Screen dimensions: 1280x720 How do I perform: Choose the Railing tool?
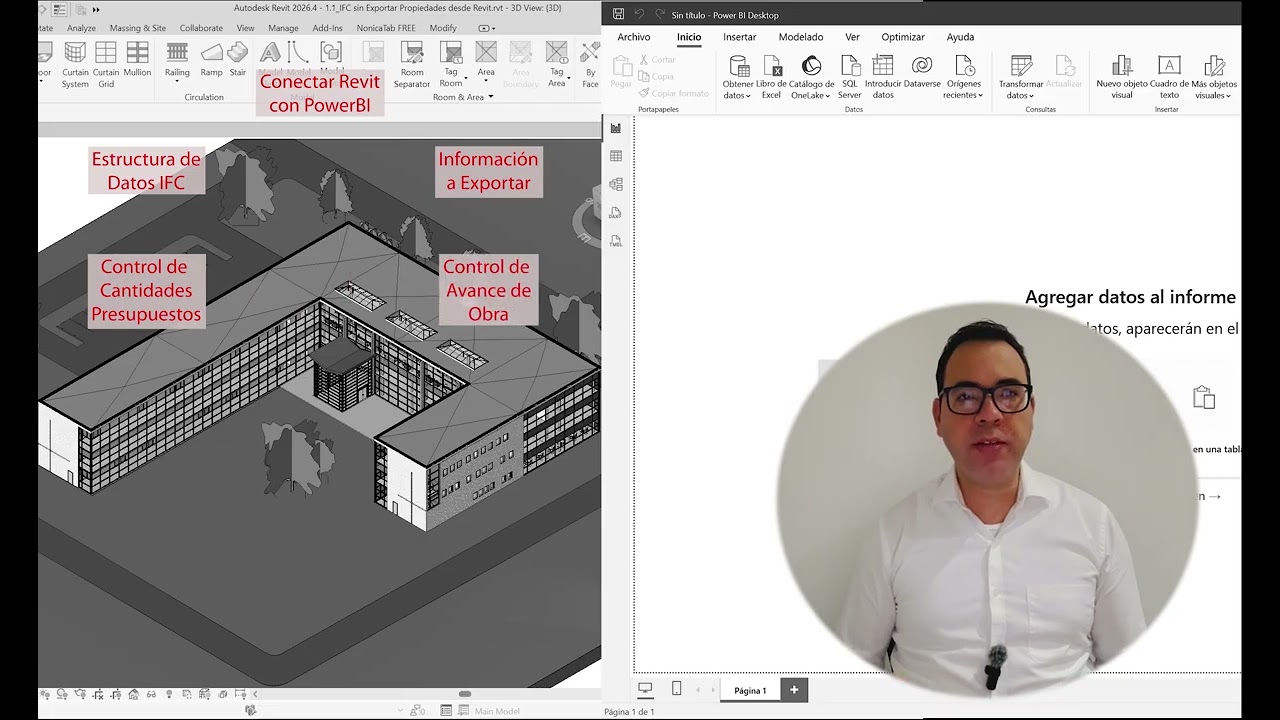click(177, 60)
